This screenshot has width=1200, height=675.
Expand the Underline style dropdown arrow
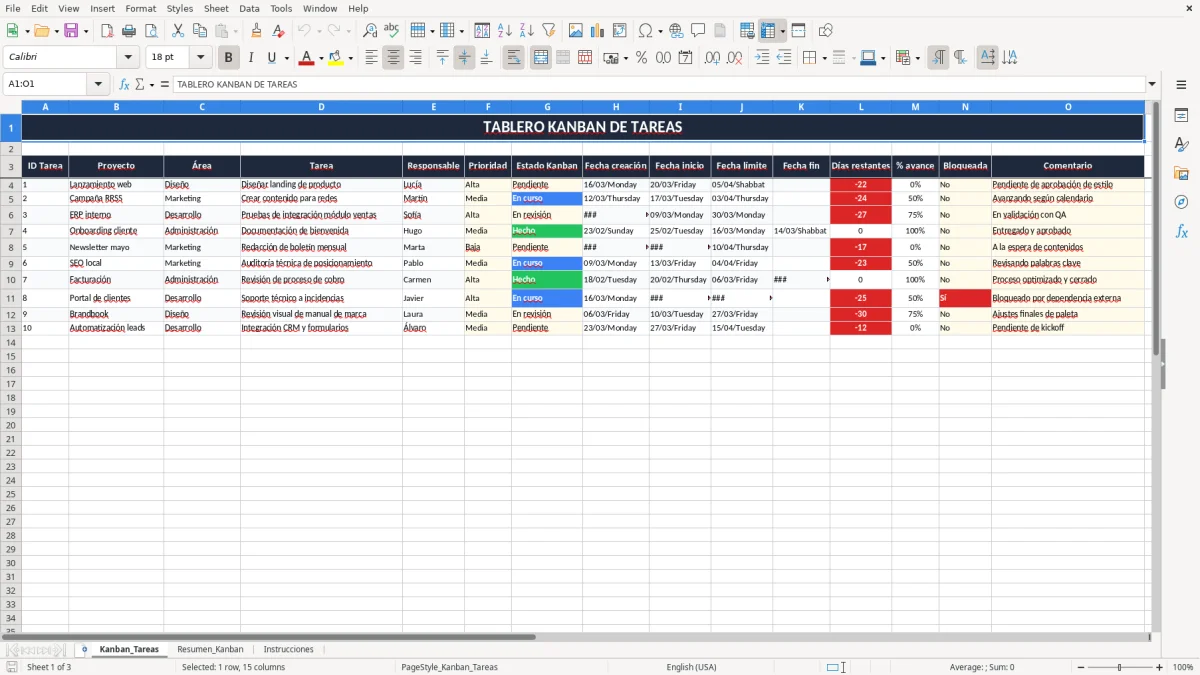[286, 58]
